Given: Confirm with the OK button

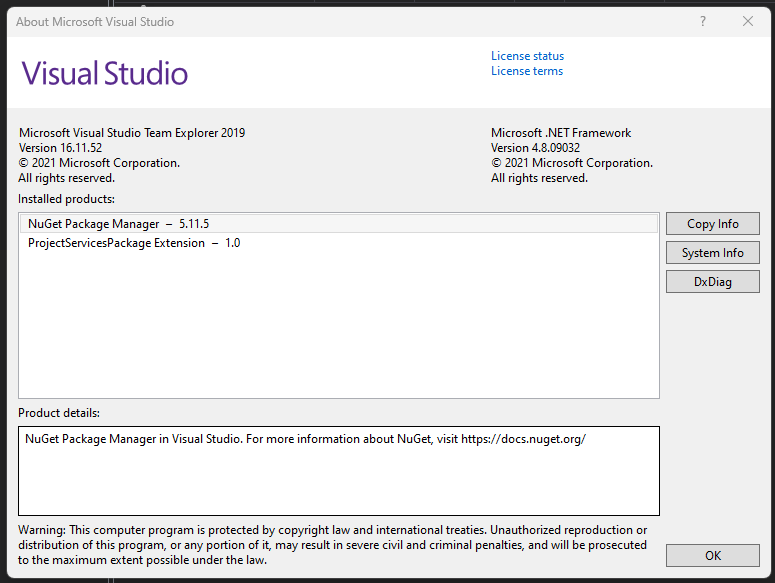Looking at the screenshot, I should [x=713, y=555].
